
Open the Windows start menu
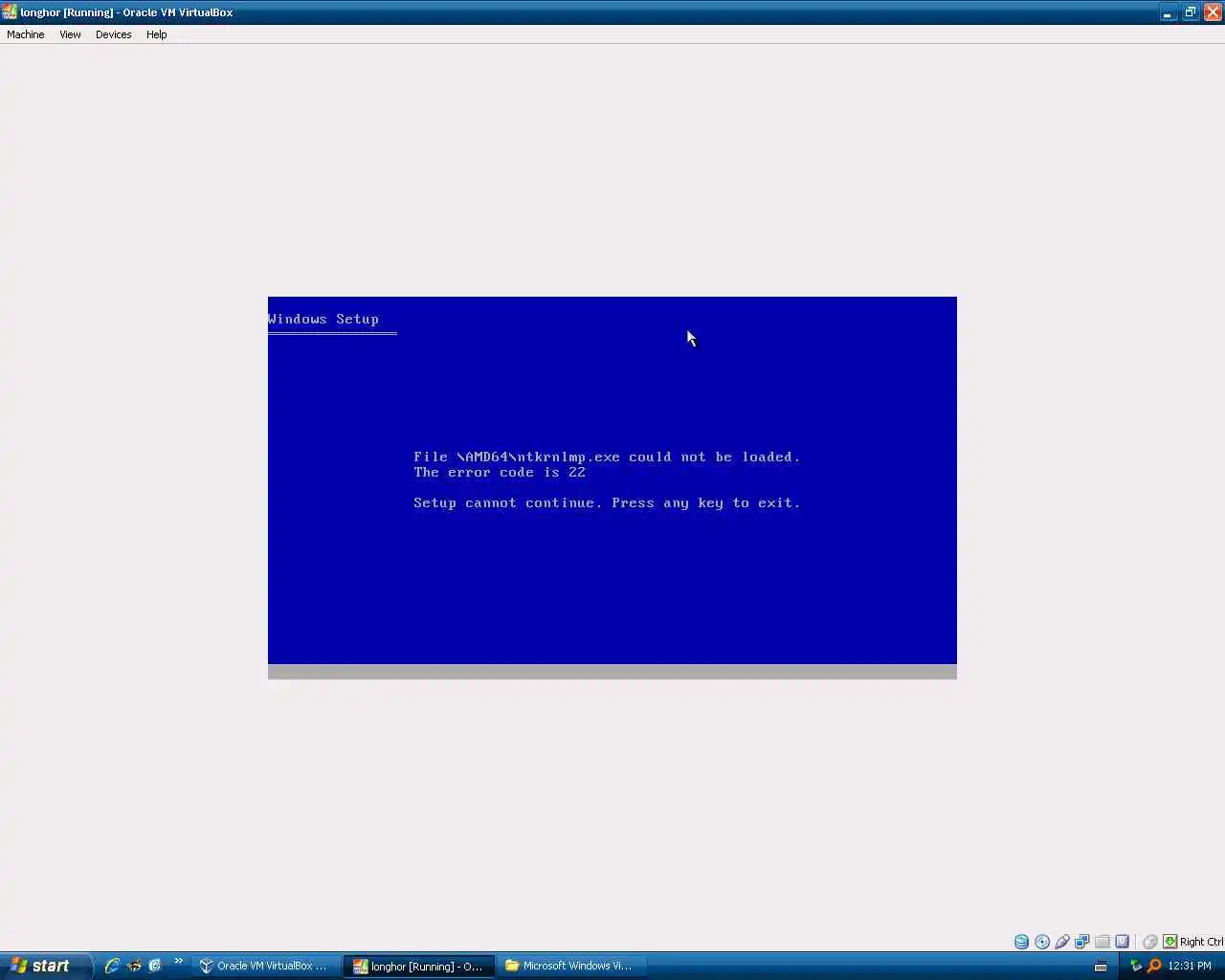(45, 966)
